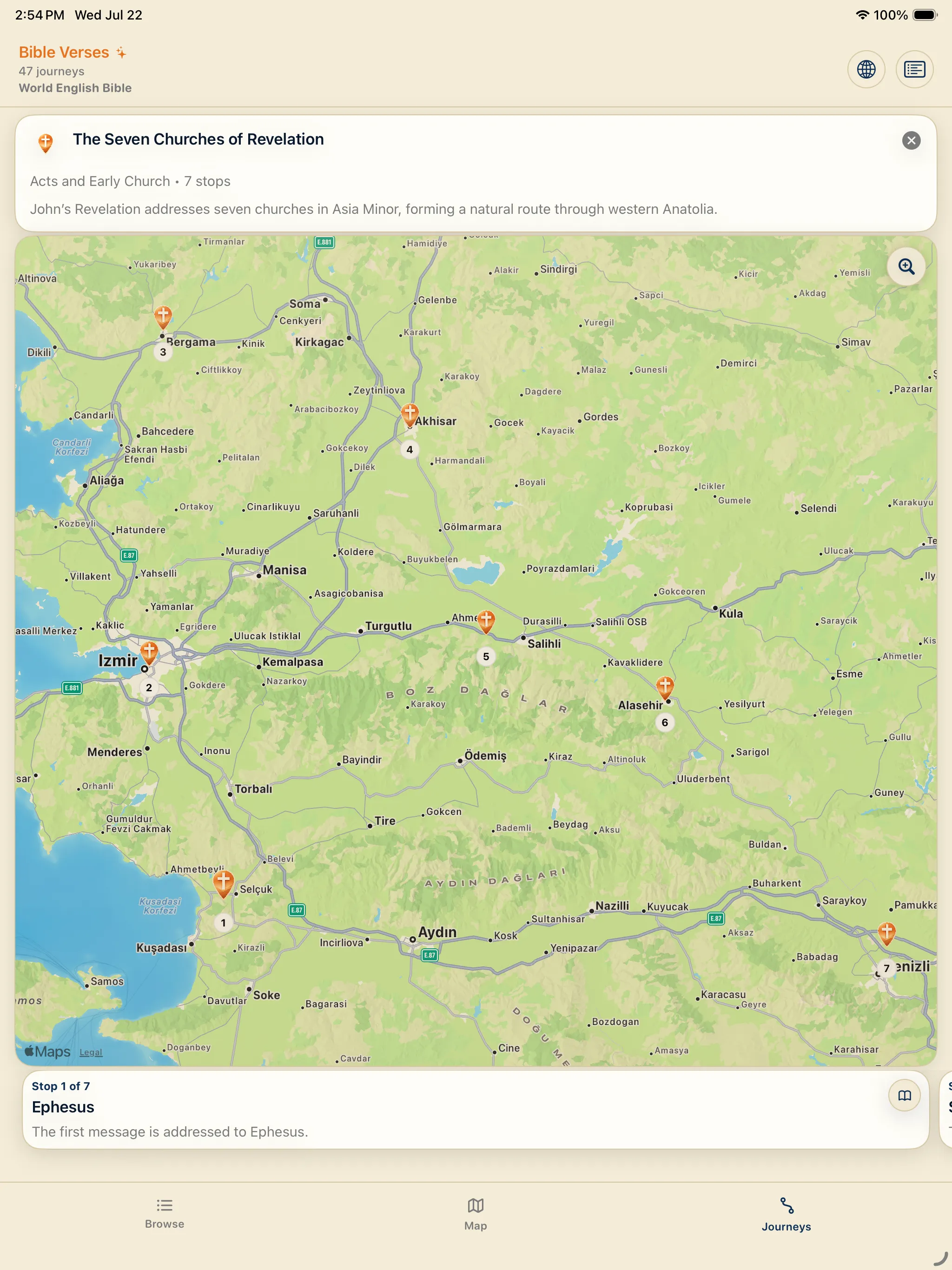
Task: Tap stop number 1 badge on map
Action: tap(224, 923)
